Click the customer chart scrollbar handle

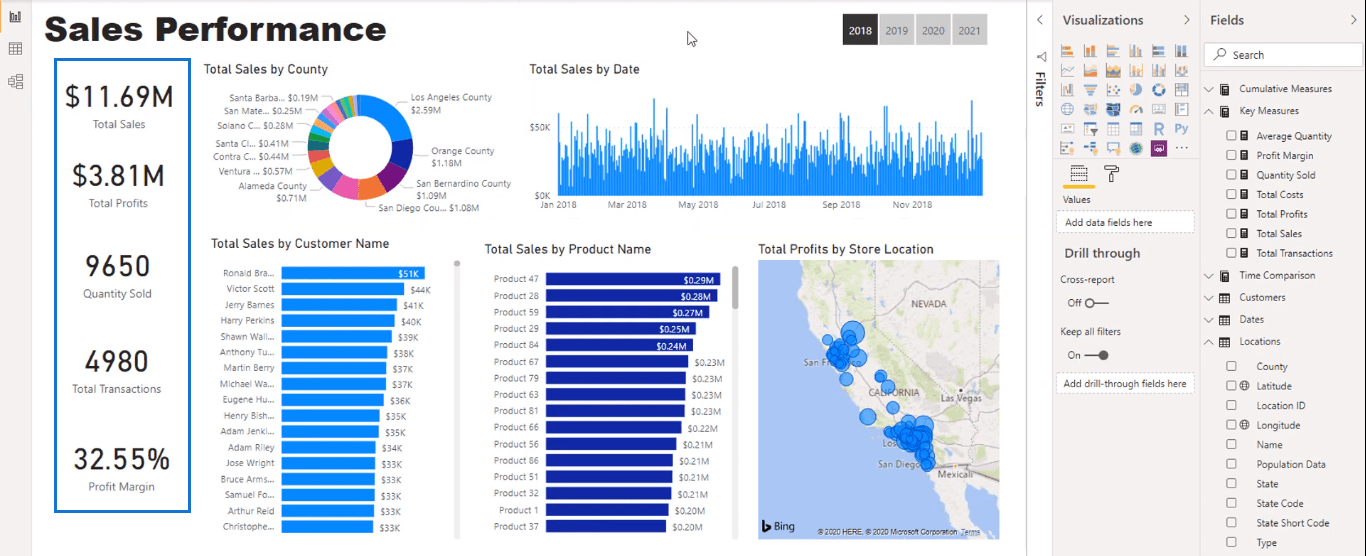(x=457, y=265)
